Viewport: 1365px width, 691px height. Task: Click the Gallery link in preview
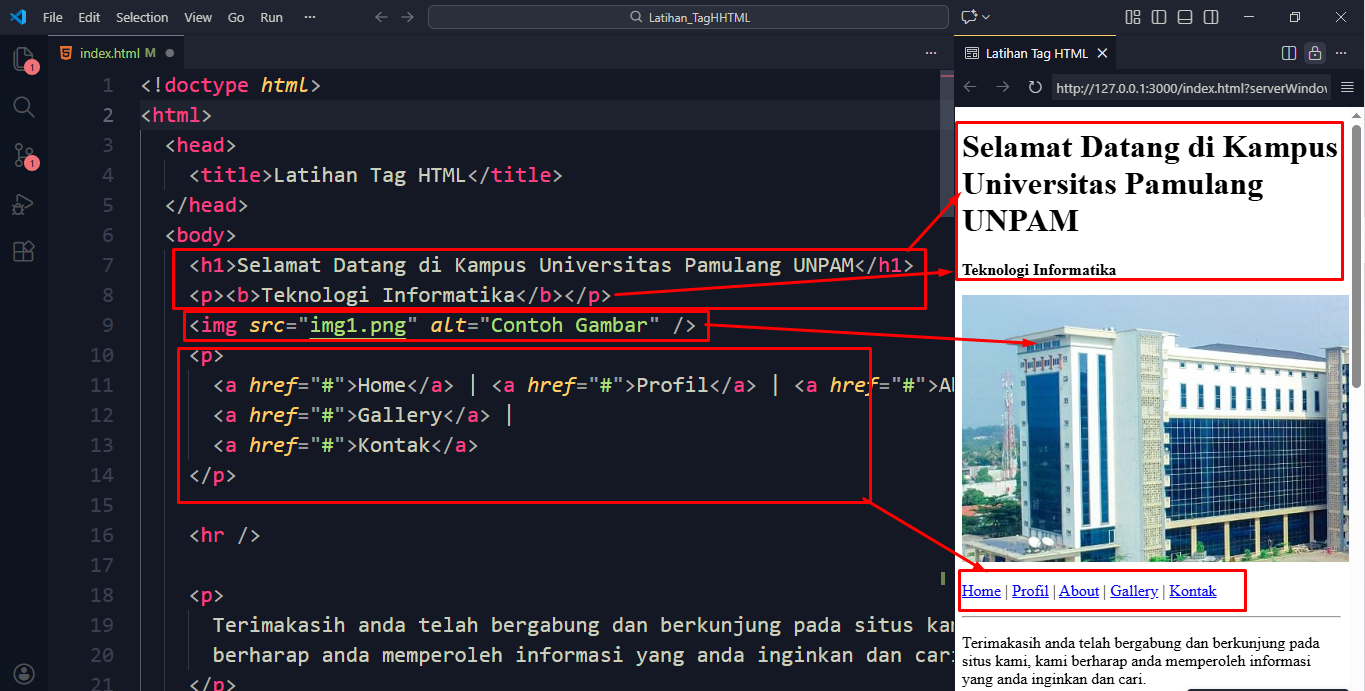[x=1133, y=591]
